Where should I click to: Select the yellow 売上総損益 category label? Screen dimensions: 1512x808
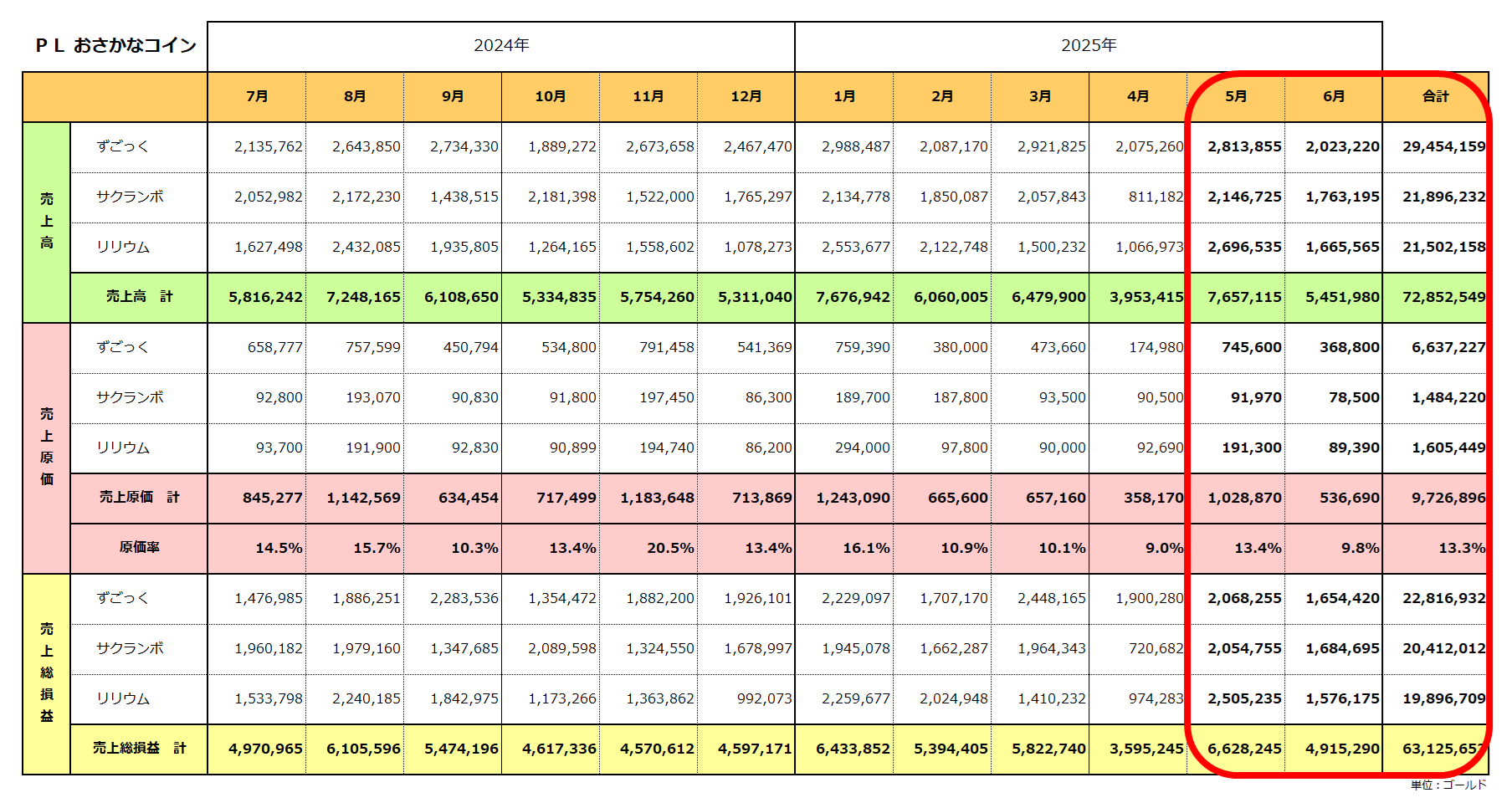click(47, 672)
